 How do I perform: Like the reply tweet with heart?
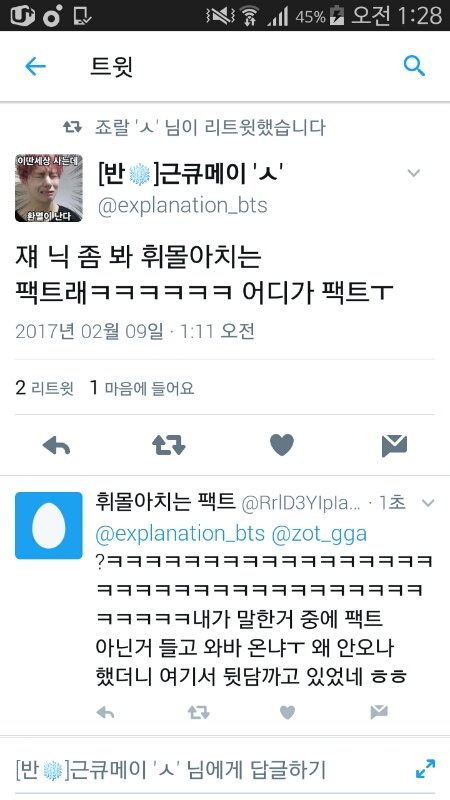pos(288,712)
